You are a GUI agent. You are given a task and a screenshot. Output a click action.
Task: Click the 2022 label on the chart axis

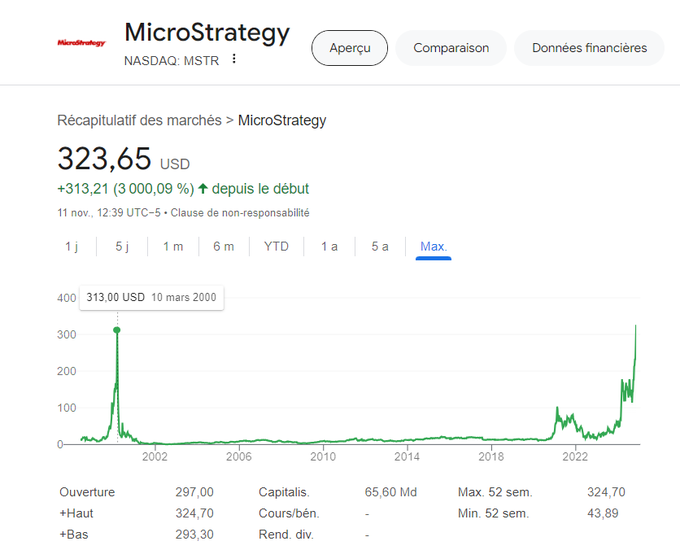tap(575, 456)
